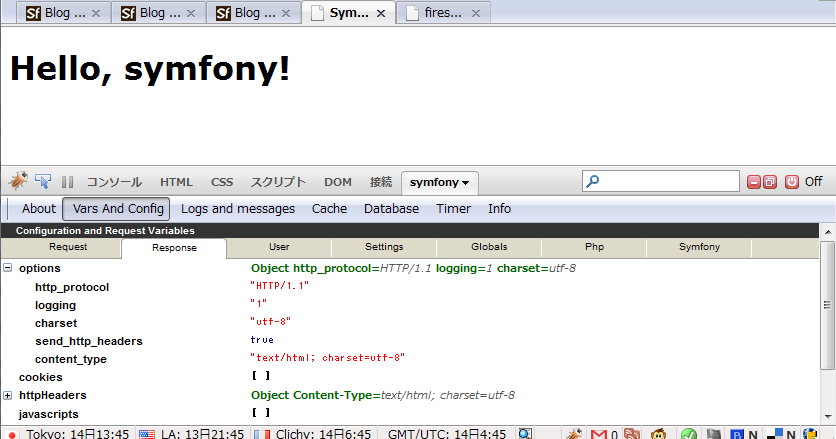Open the HTML panel tab

coord(176,182)
